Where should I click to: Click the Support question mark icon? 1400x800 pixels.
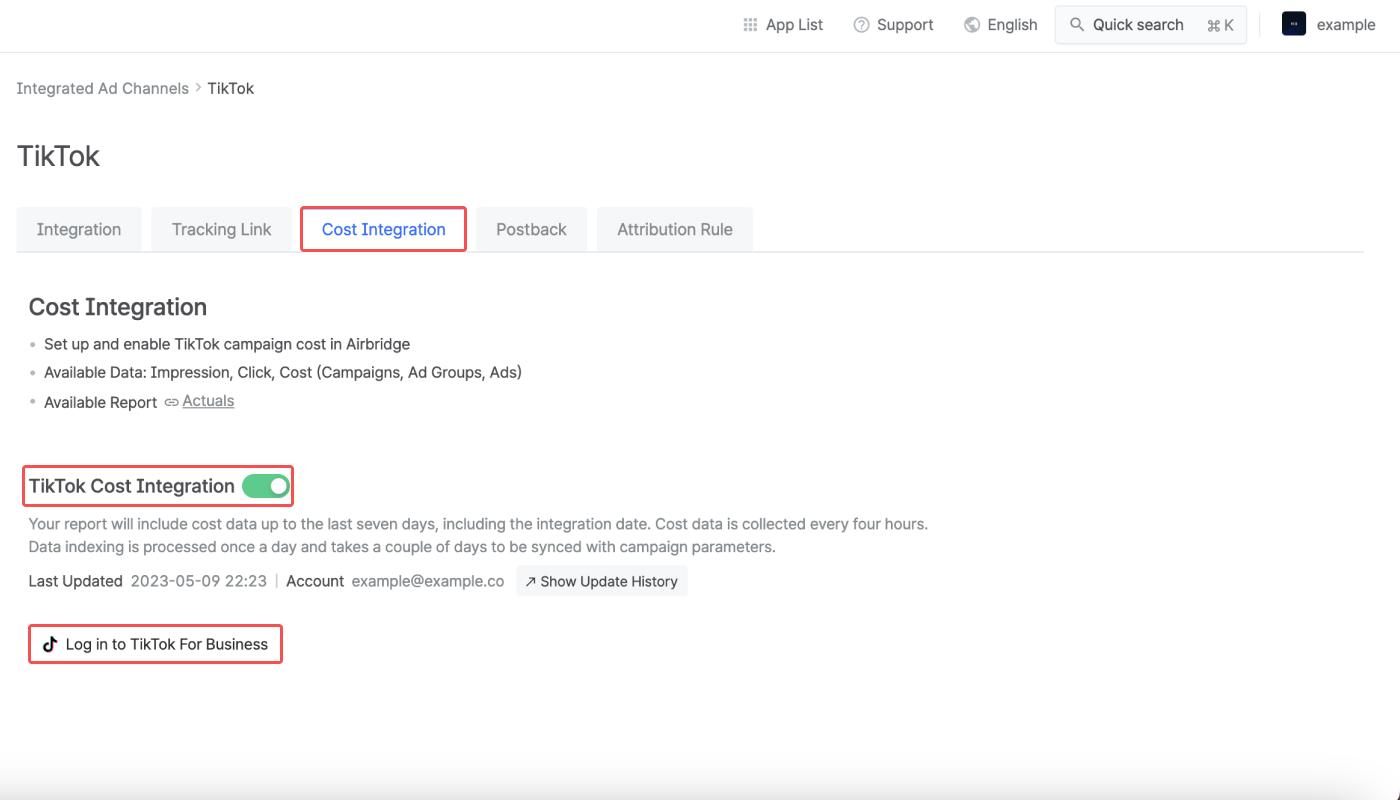click(861, 25)
